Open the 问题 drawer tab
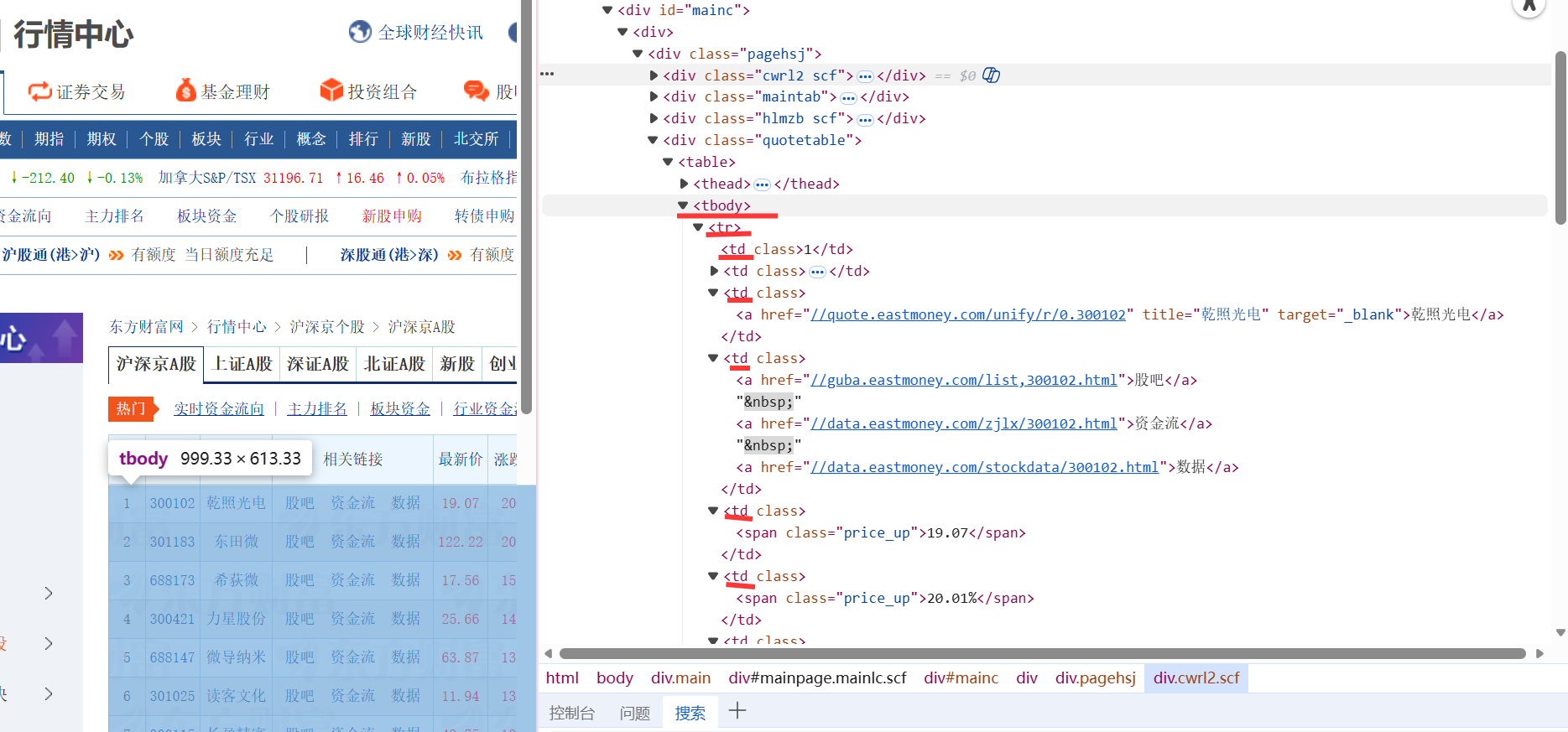The height and width of the screenshot is (732, 1568). [x=635, y=713]
